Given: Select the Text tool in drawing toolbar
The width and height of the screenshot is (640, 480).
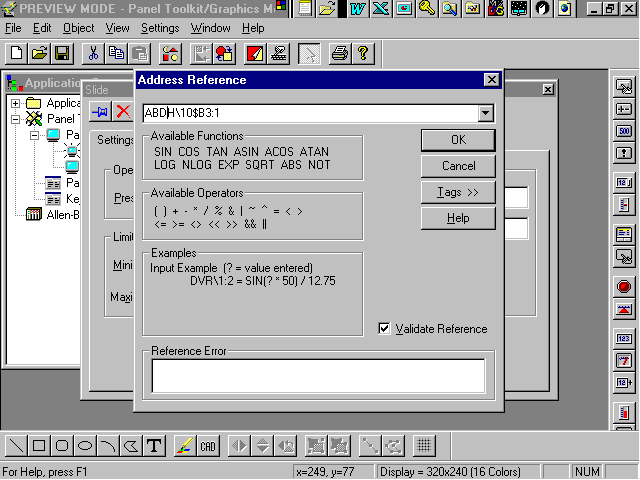Looking at the screenshot, I should tap(155, 446).
